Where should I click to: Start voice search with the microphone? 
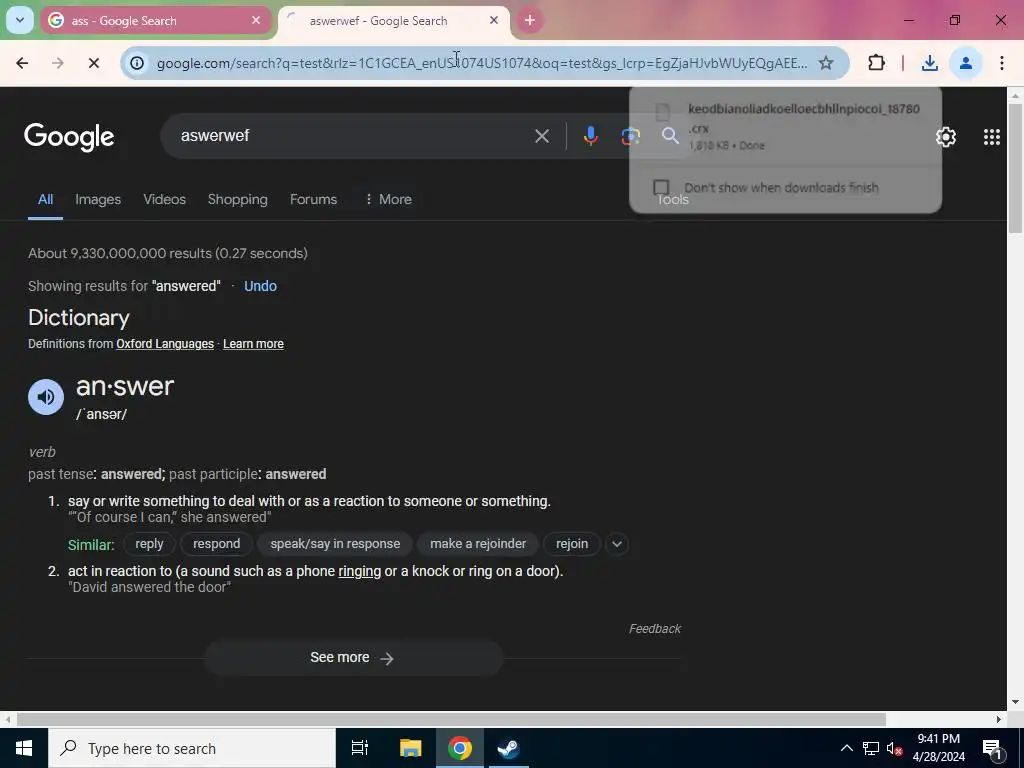(x=590, y=136)
